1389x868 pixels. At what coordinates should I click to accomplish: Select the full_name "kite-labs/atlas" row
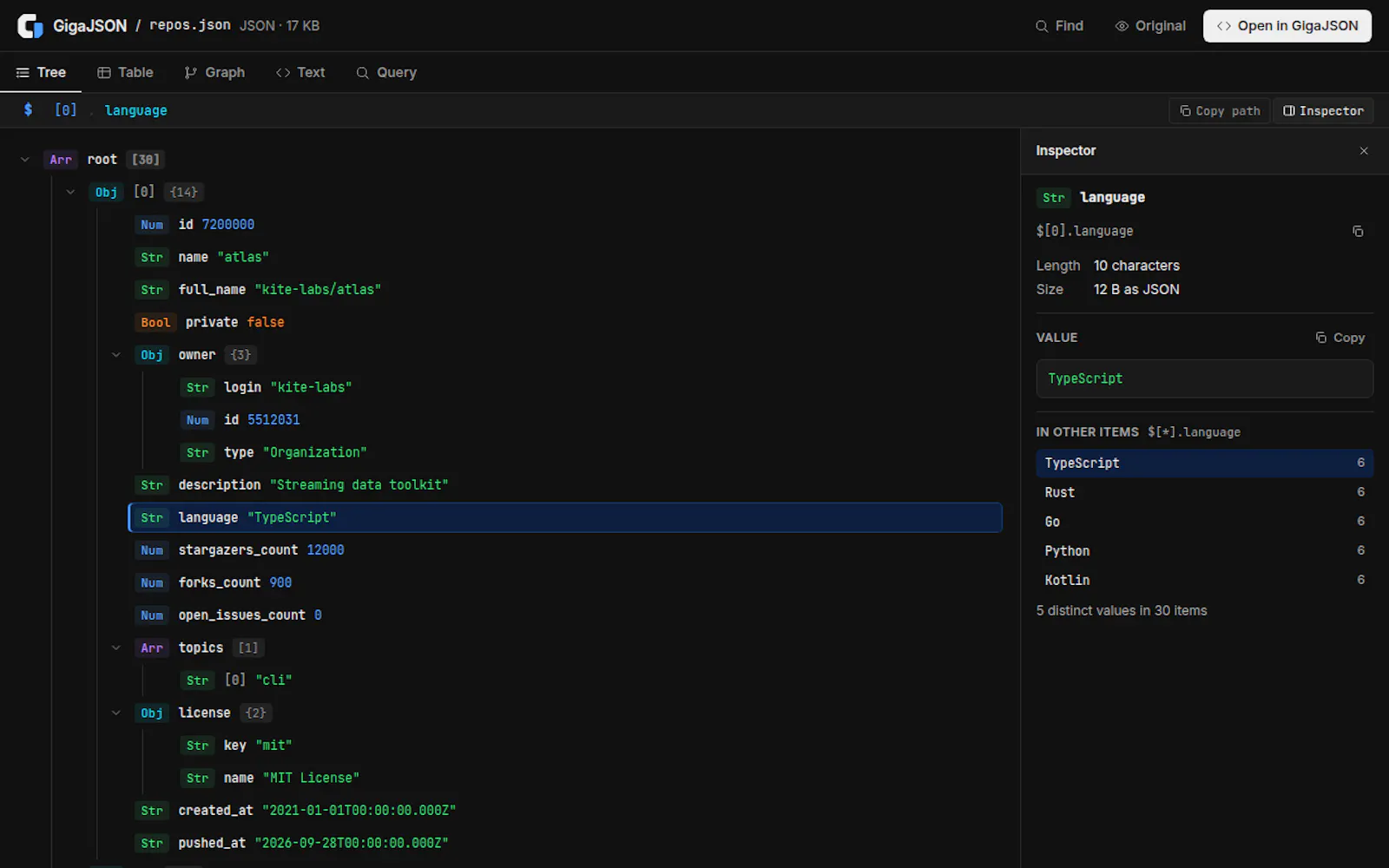565,290
